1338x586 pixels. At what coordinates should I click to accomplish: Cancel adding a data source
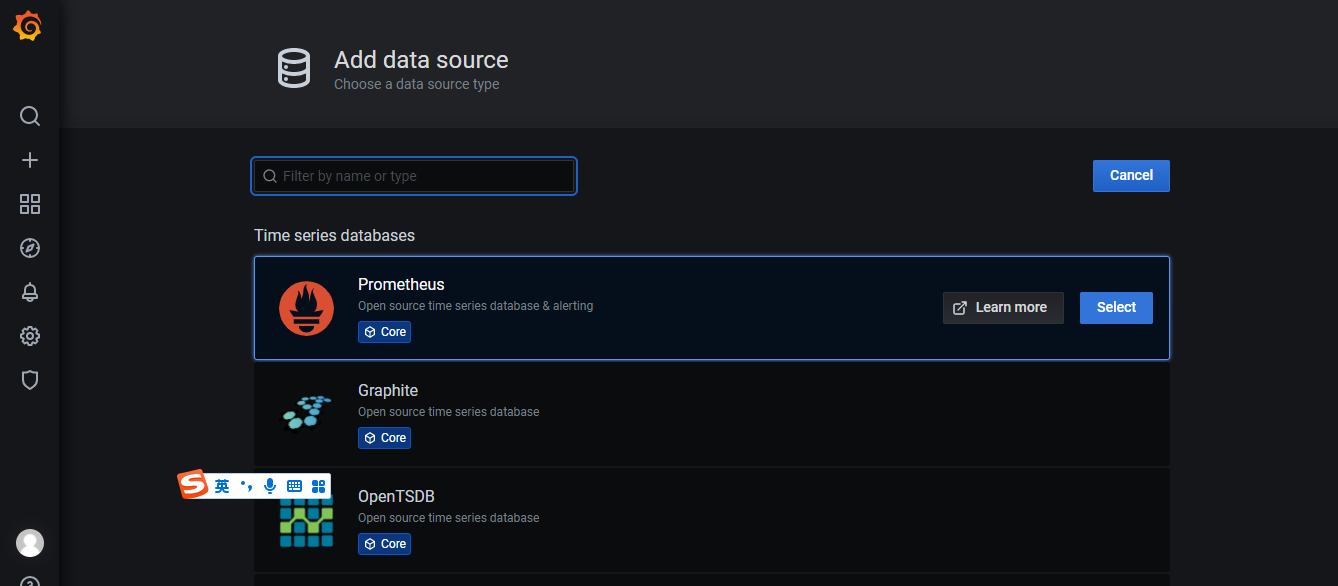[1131, 175]
